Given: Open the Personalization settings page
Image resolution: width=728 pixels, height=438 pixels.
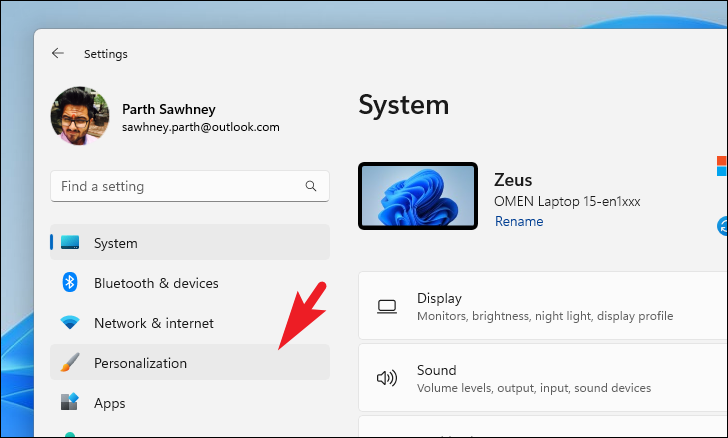Looking at the screenshot, I should (190, 362).
